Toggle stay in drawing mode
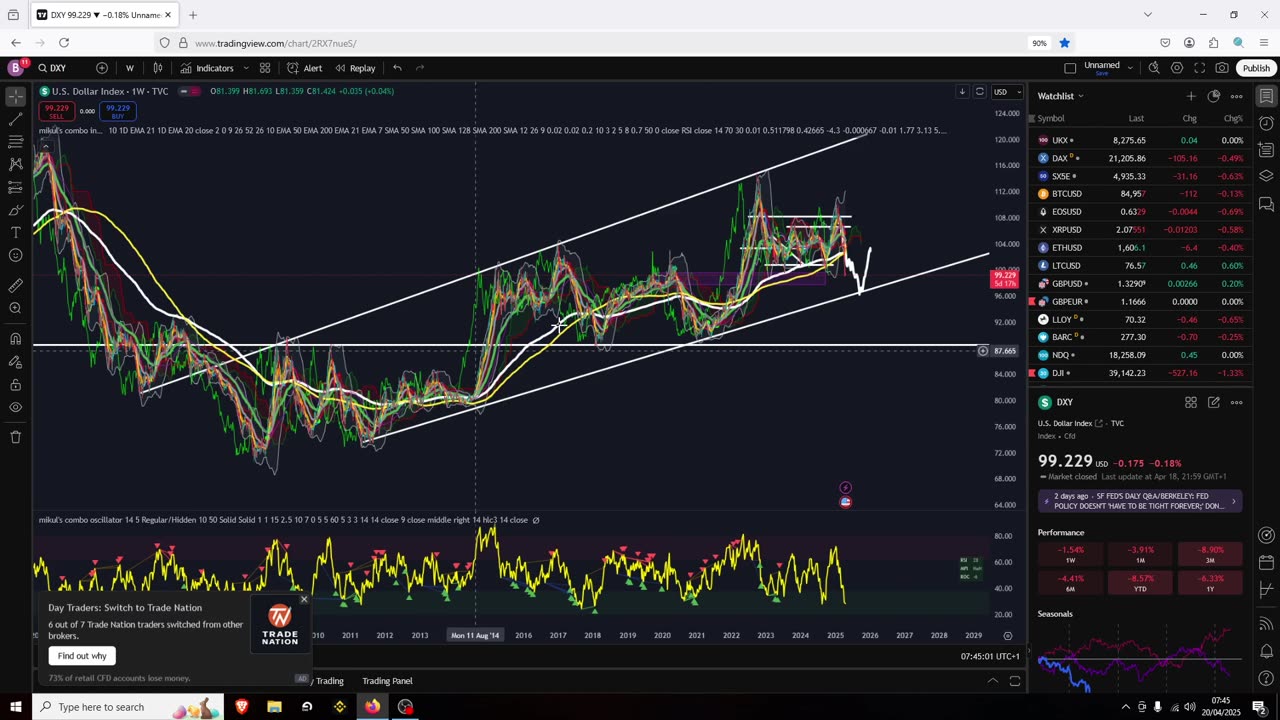This screenshot has height=720, width=1280. [15, 361]
